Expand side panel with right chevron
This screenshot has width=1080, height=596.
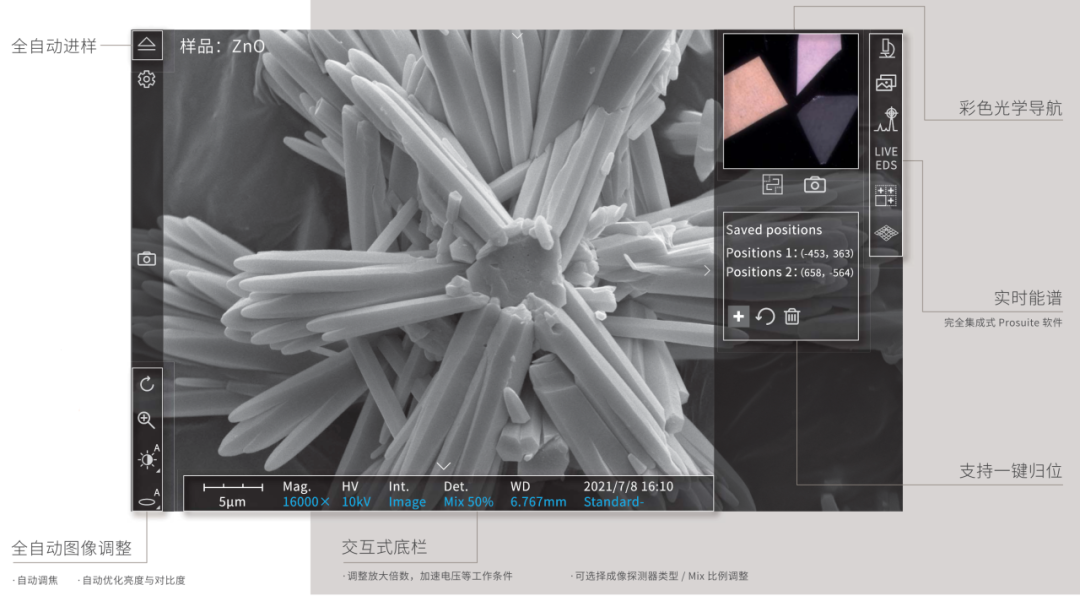pos(707,270)
